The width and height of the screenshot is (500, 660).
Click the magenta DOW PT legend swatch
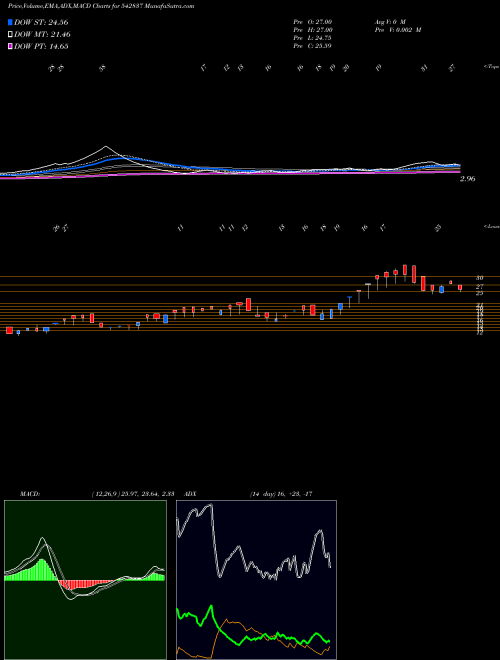[x=11, y=46]
